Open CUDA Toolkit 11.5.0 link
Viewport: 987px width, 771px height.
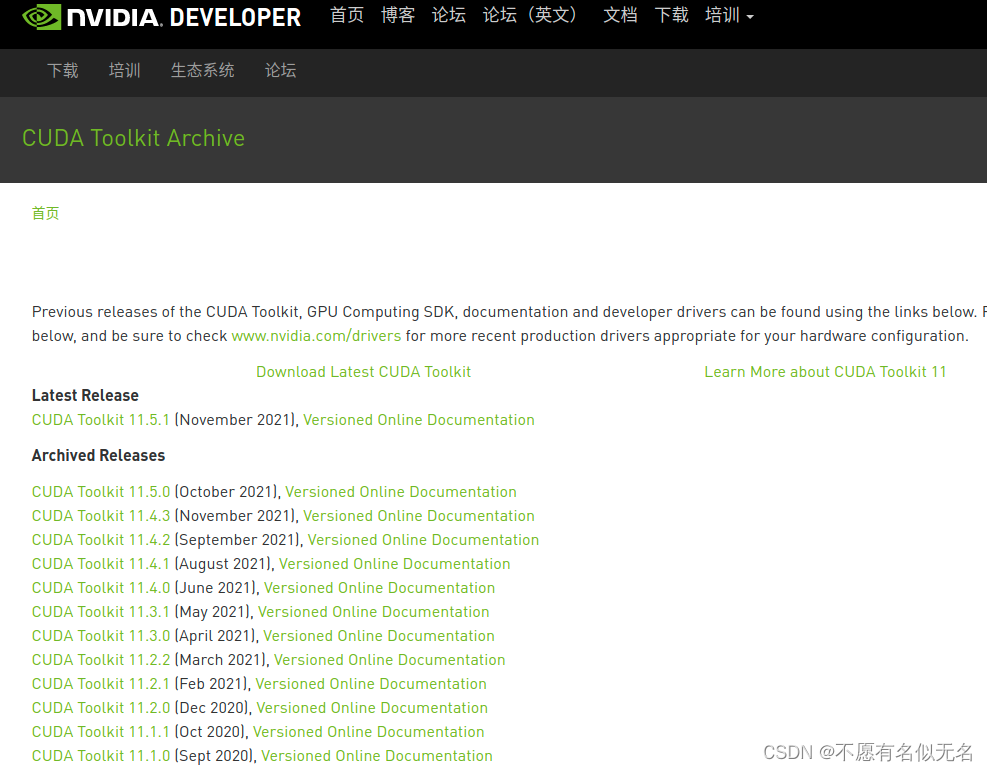(x=101, y=492)
